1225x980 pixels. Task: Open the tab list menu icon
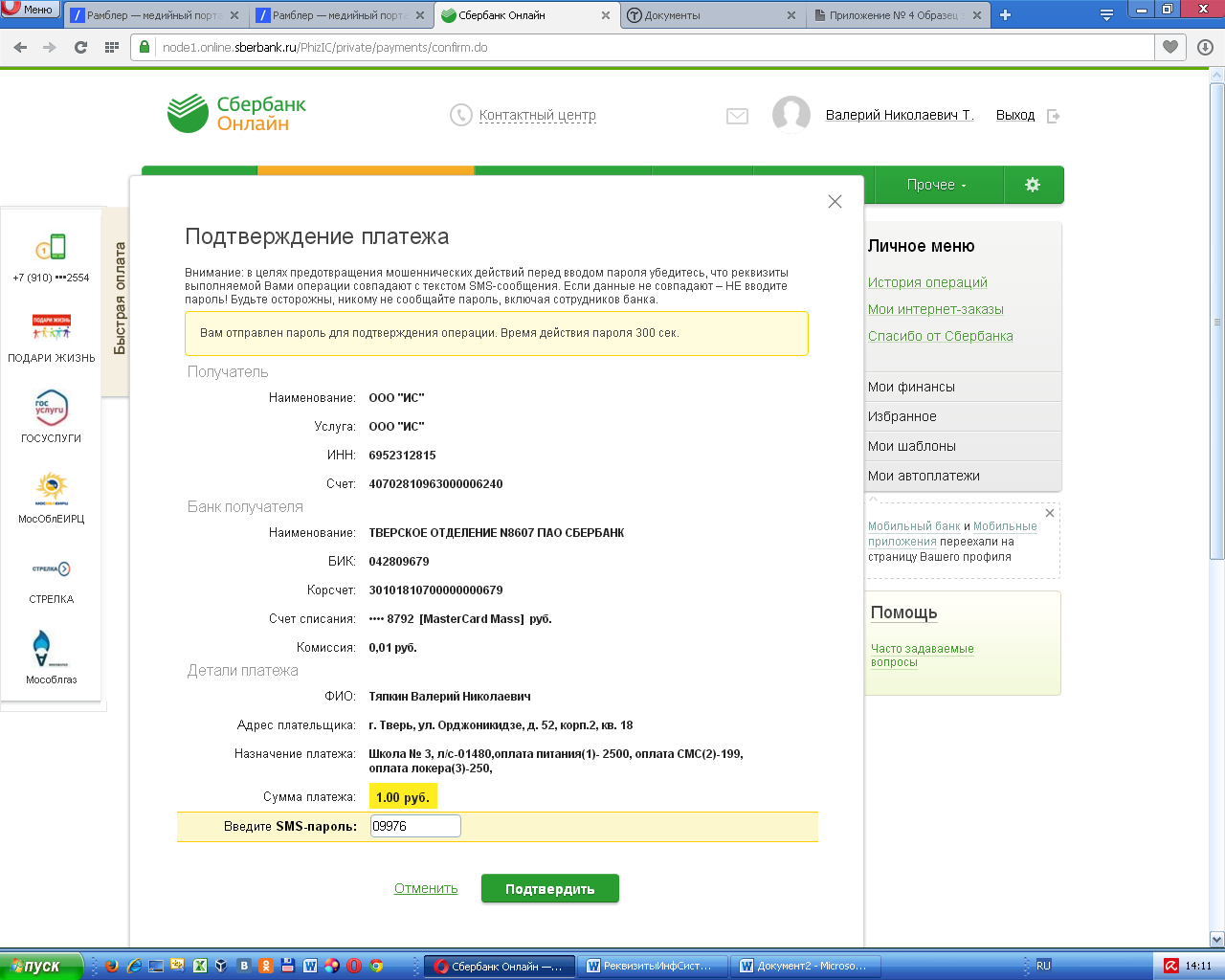1106,15
